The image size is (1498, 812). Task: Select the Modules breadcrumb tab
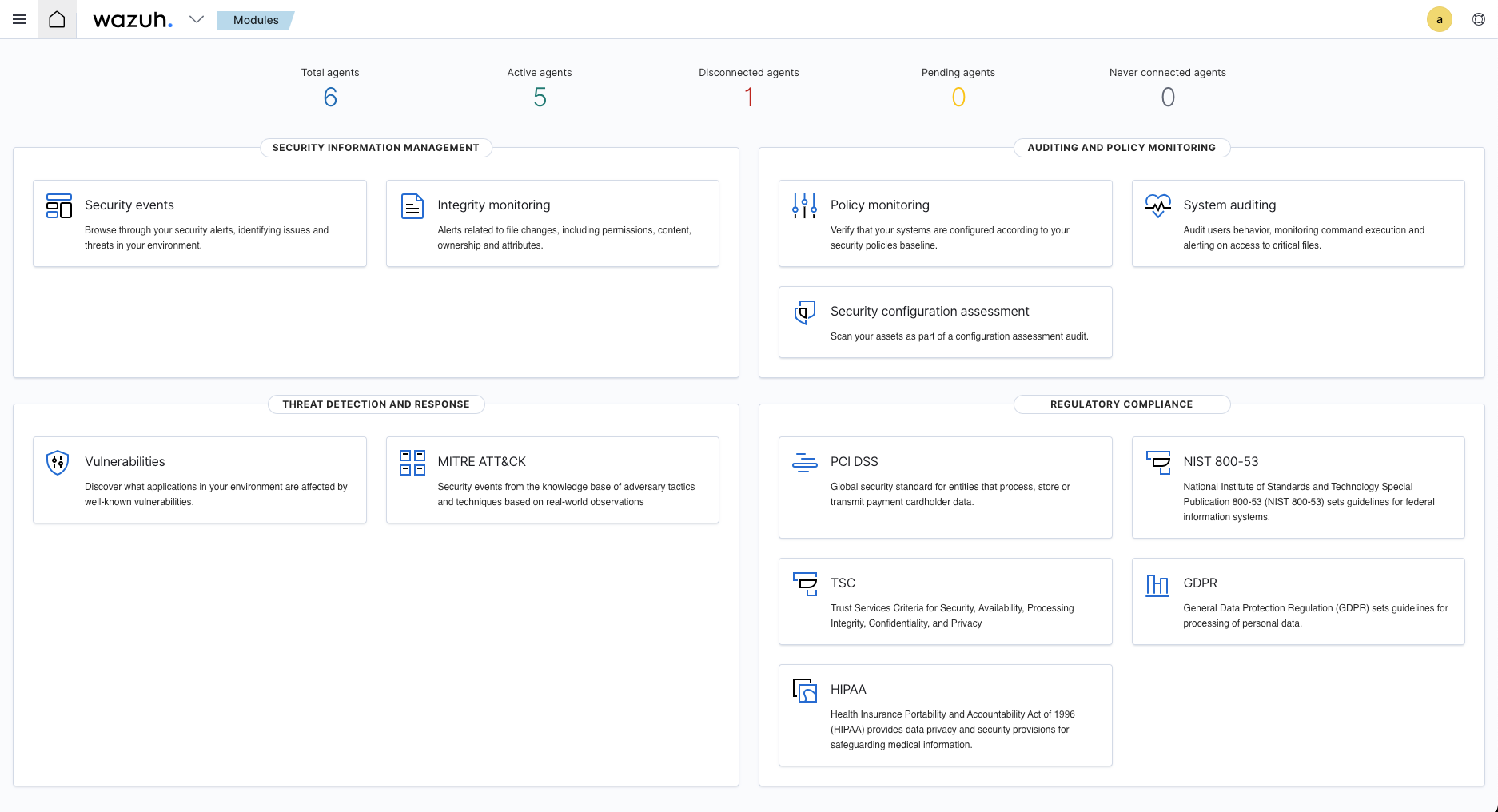pyautogui.click(x=256, y=20)
